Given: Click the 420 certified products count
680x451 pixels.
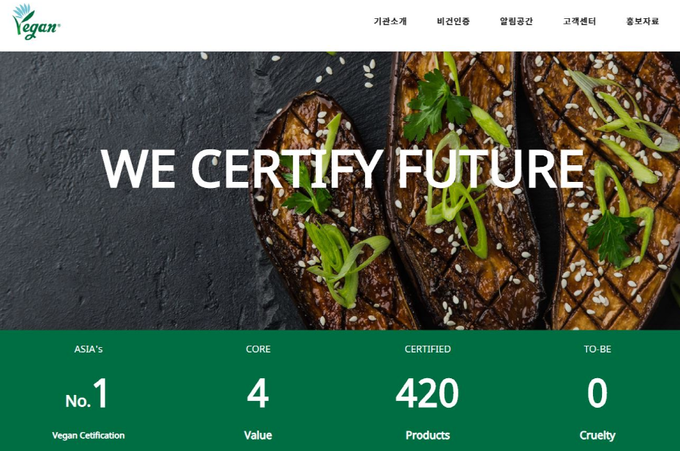Looking at the screenshot, I should tap(427, 393).
